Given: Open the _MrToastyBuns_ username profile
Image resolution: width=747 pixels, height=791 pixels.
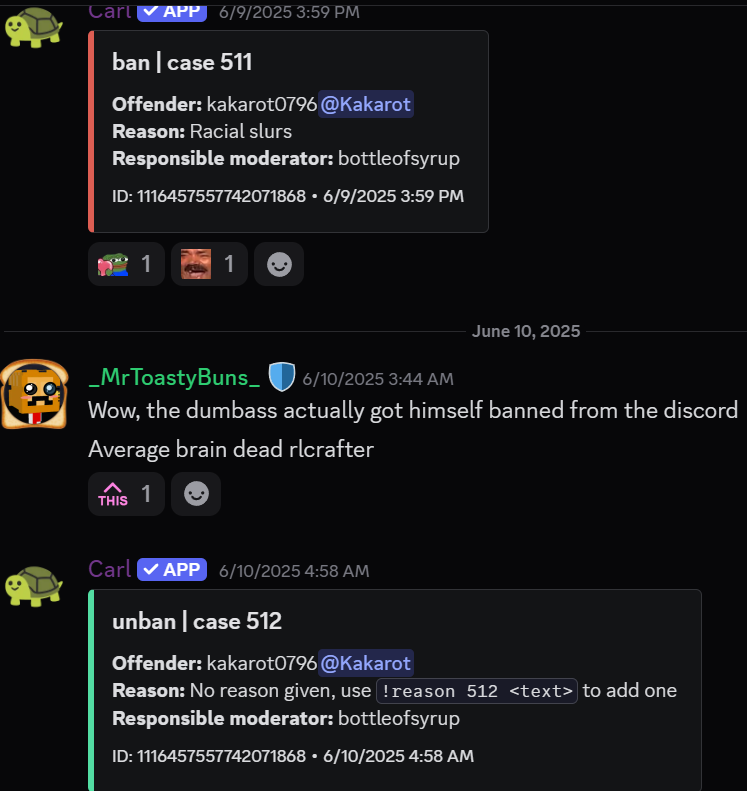Looking at the screenshot, I should click(x=174, y=378).
